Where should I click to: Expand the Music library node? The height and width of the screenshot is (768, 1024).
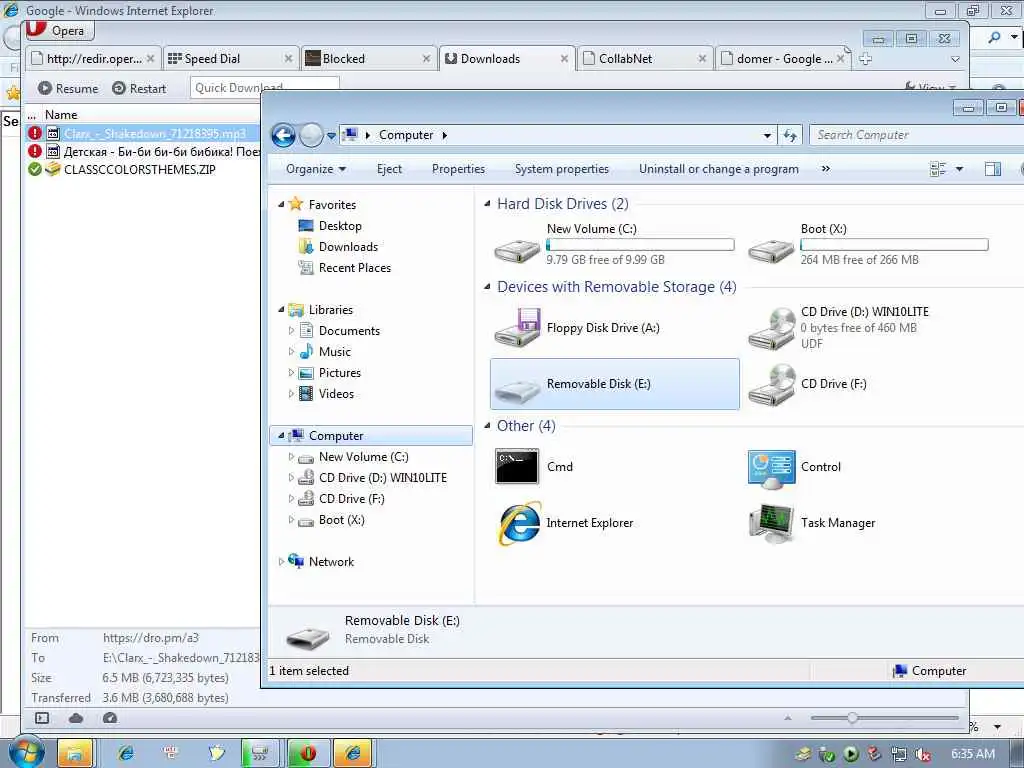pos(291,352)
